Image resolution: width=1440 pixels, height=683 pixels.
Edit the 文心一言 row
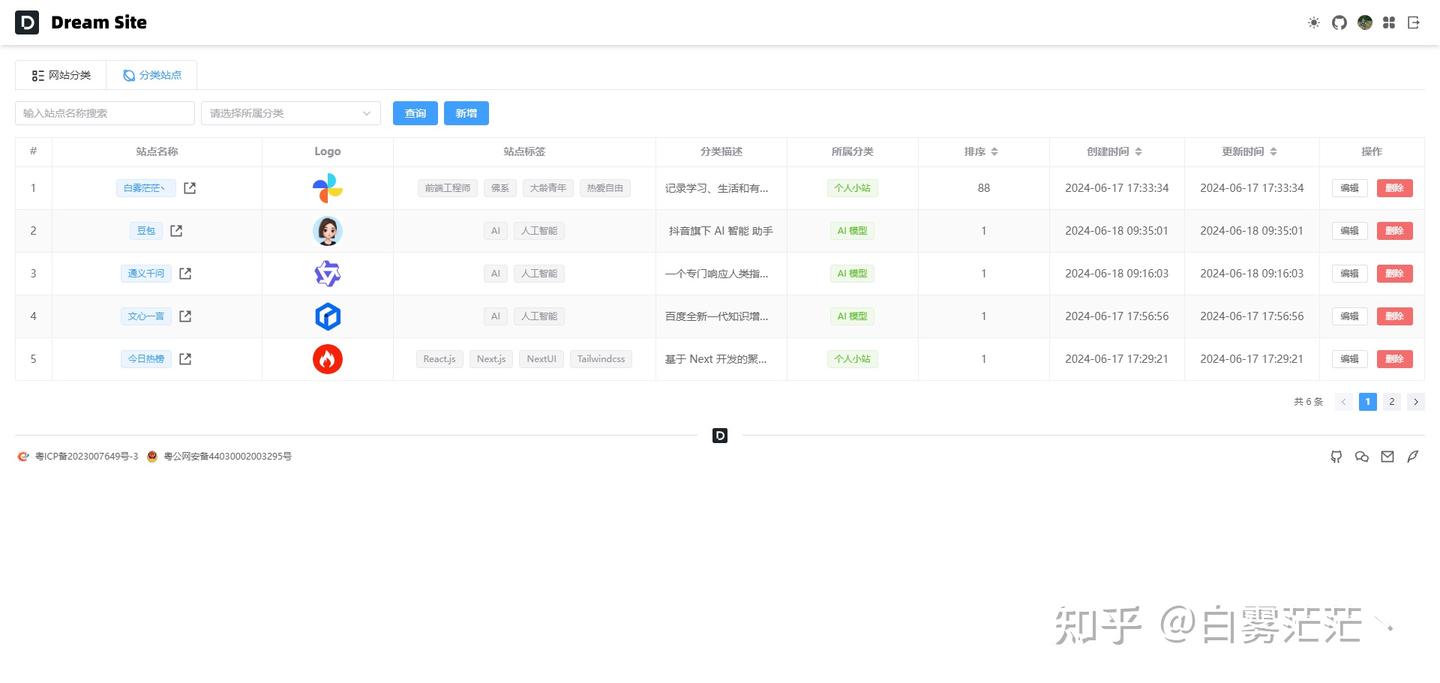(1350, 316)
